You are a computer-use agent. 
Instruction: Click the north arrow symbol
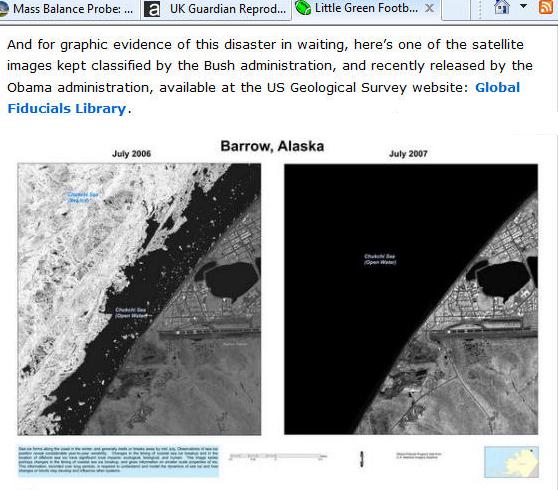pyautogui.click(x=362, y=459)
